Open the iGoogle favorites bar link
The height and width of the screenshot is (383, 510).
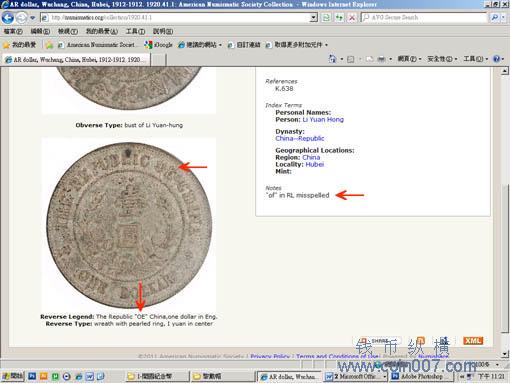click(x=158, y=45)
